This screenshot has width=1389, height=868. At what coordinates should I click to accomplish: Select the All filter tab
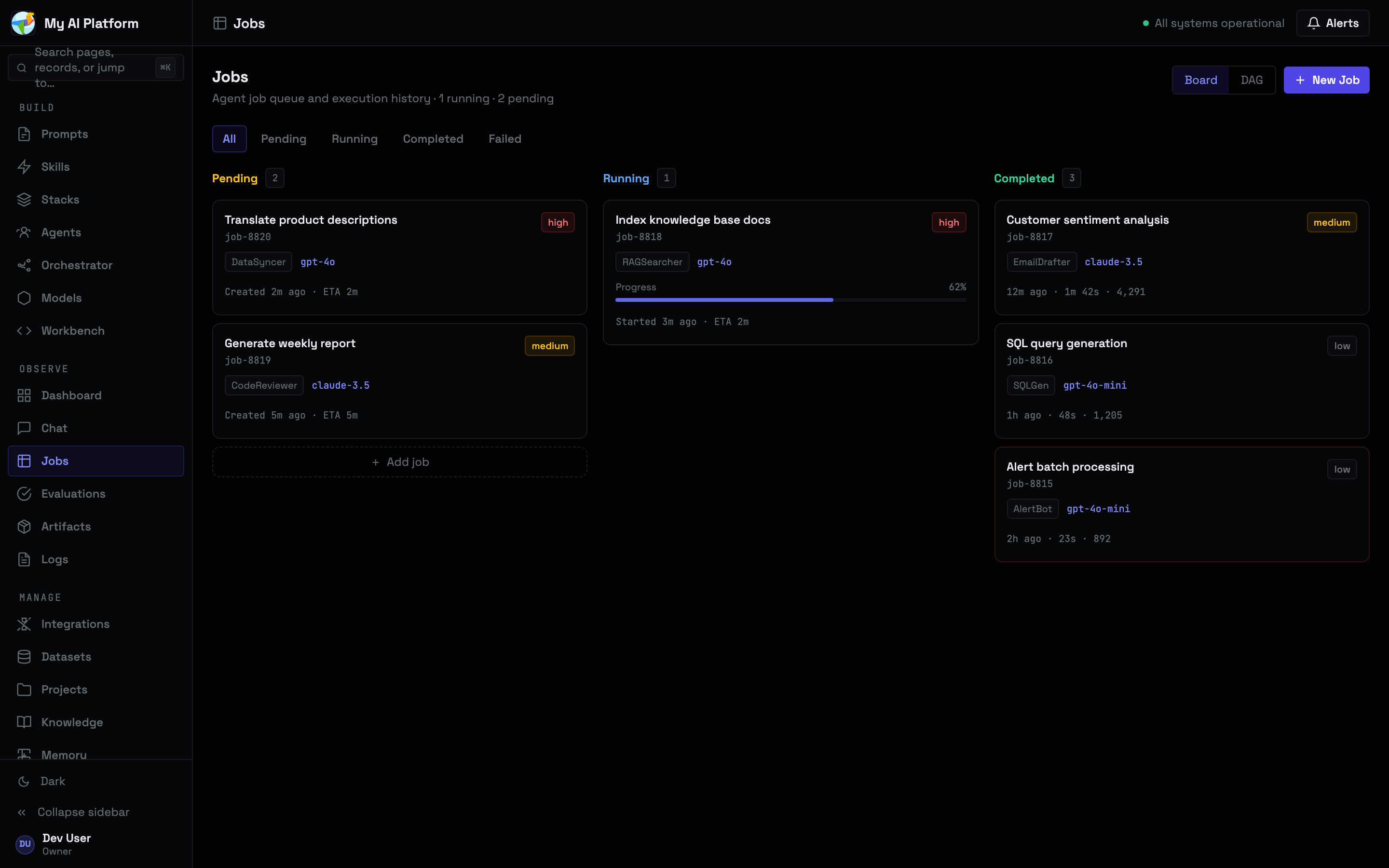click(229, 138)
